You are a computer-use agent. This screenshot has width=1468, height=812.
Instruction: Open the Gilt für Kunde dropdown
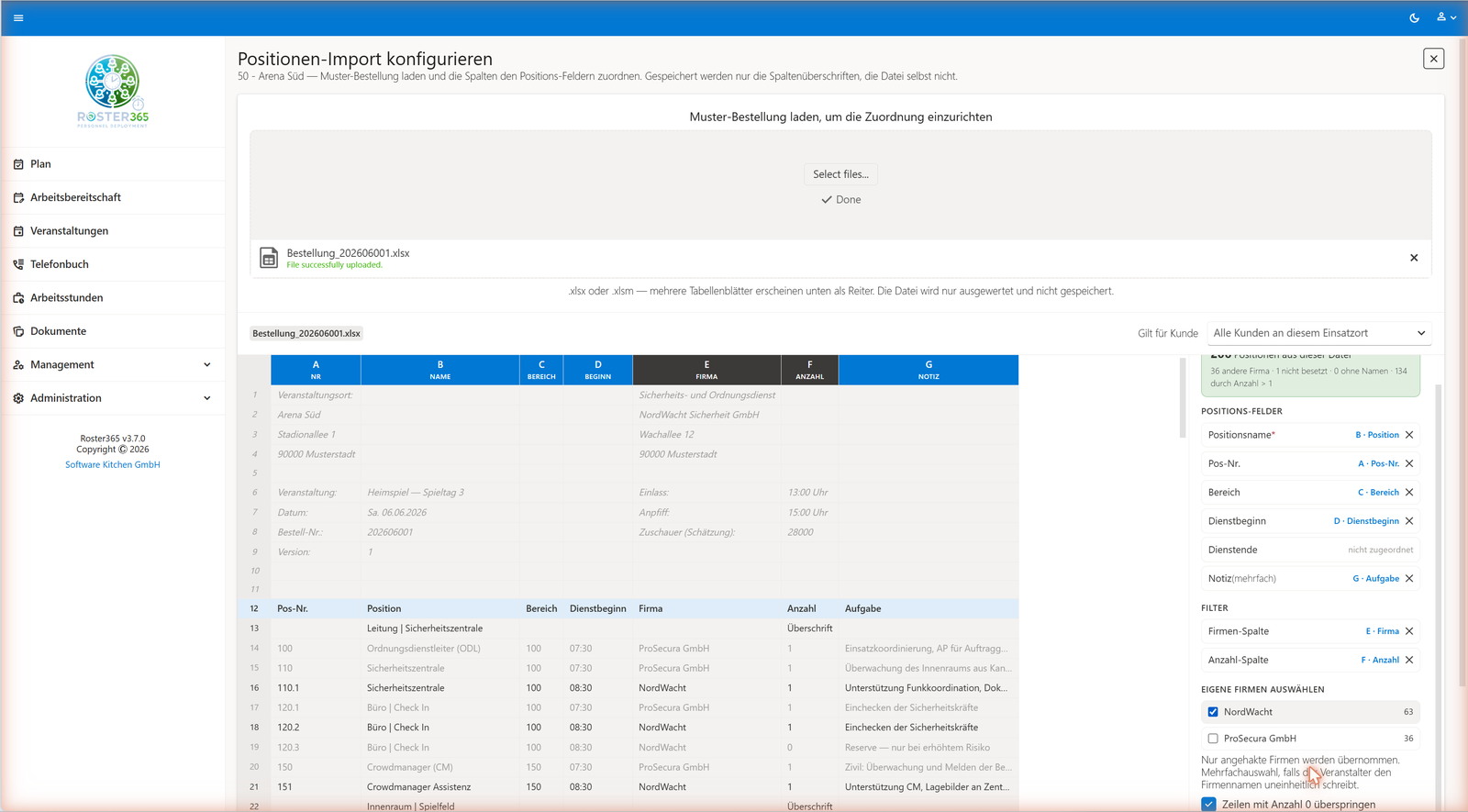1318,333
